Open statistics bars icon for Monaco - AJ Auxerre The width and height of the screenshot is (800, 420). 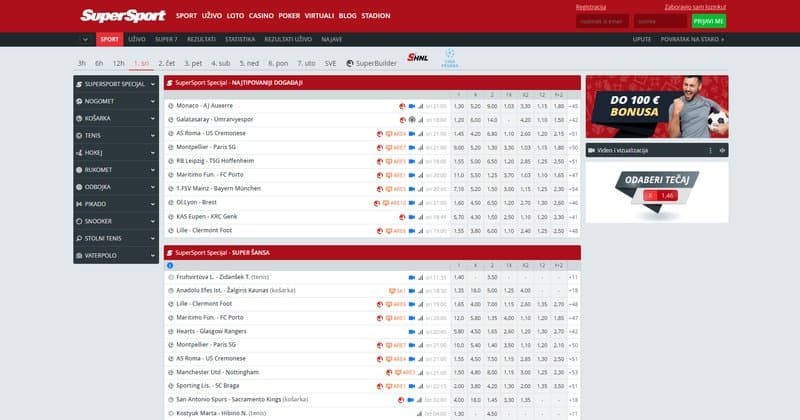pos(420,106)
